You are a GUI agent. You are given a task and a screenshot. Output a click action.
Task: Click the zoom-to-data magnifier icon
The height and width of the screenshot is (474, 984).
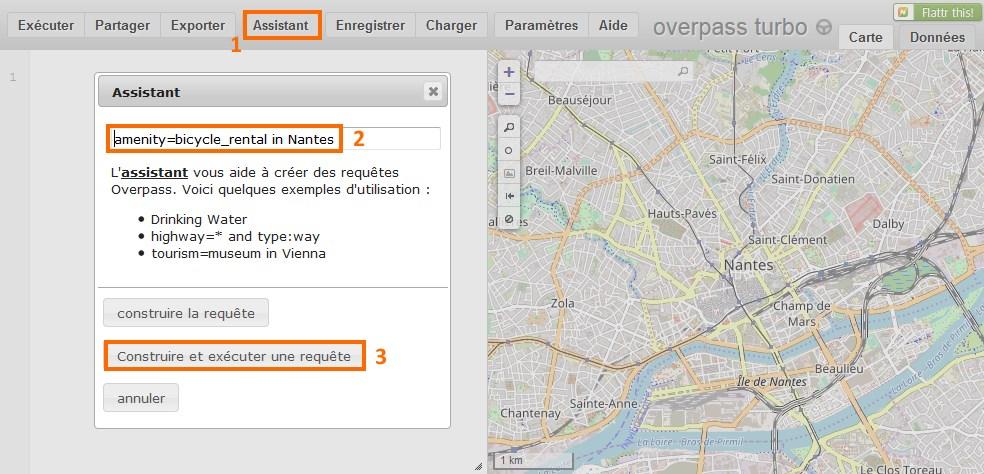[x=509, y=128]
